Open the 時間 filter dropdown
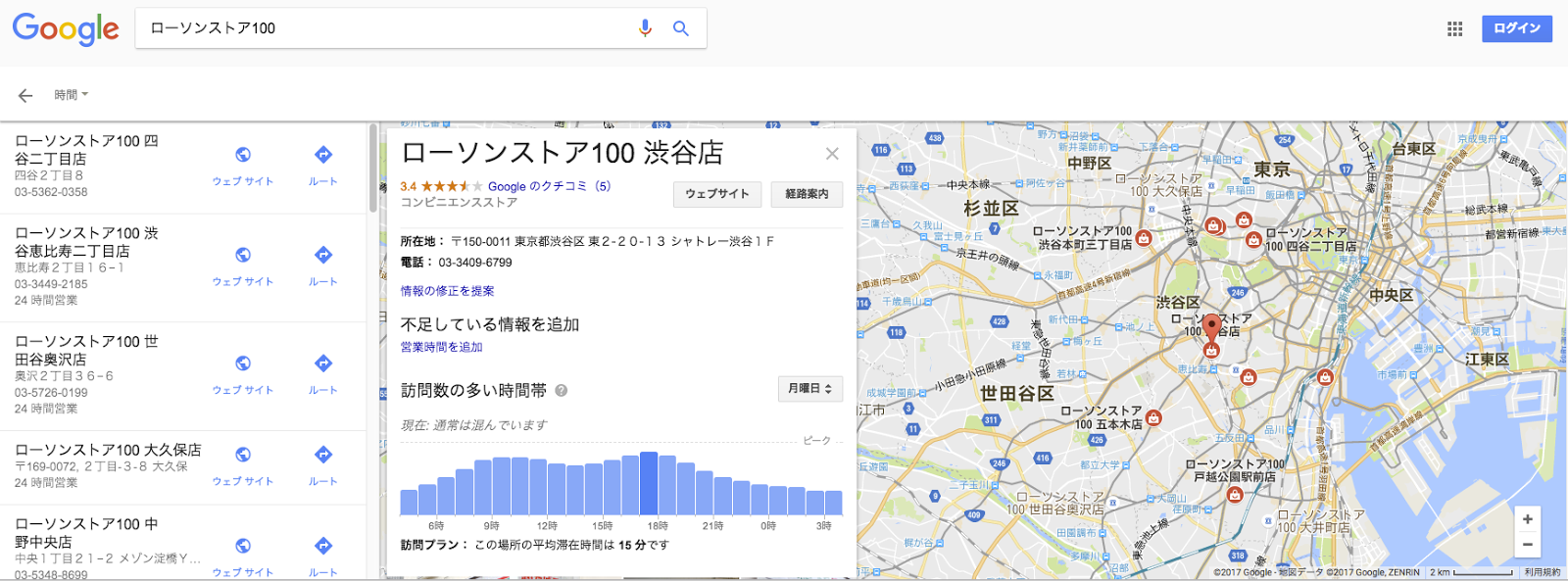The height and width of the screenshot is (581, 1568). tap(71, 95)
